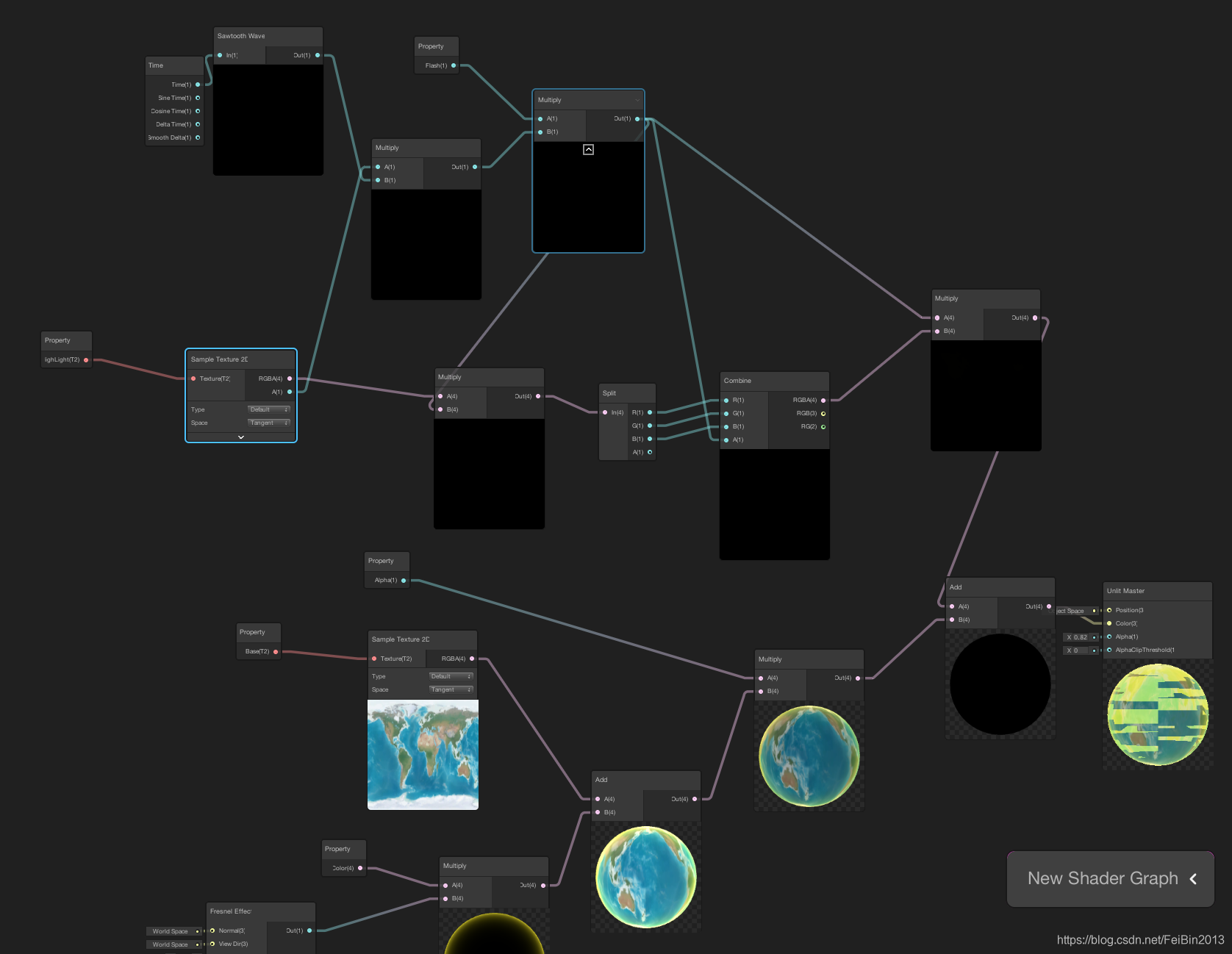Click the Fresnel Effect View Dir(3) input port
The image size is (1232, 954).
[x=212, y=944]
